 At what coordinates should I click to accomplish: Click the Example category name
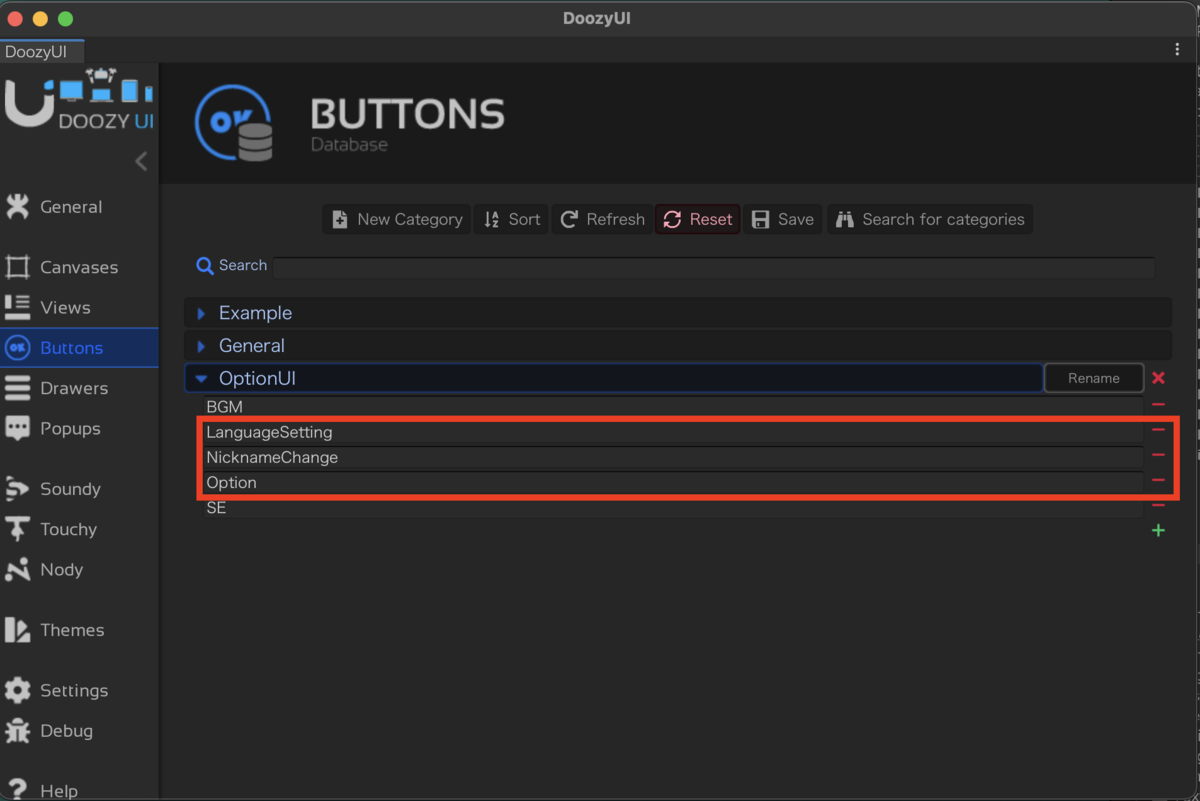click(255, 313)
